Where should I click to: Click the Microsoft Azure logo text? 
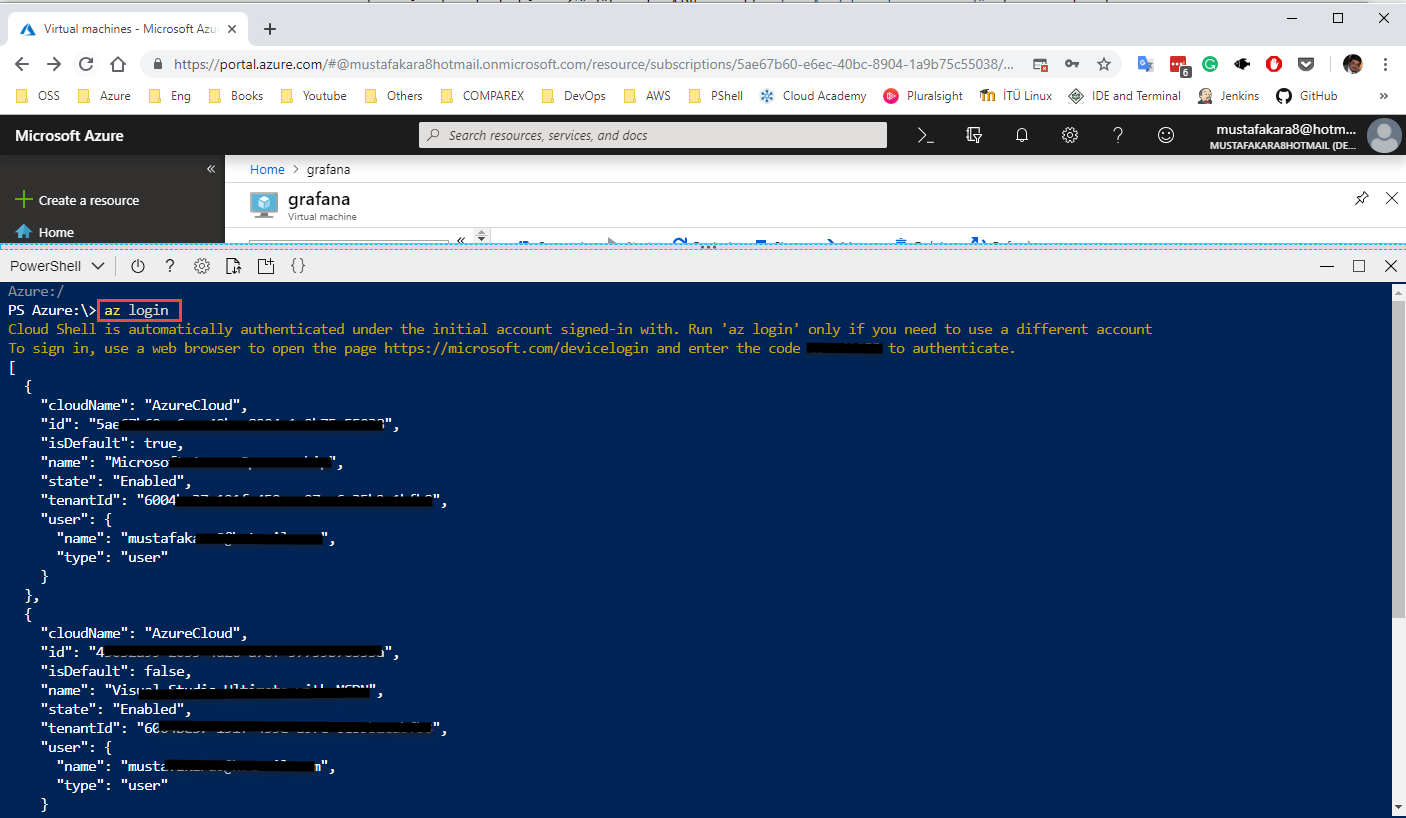69,136
